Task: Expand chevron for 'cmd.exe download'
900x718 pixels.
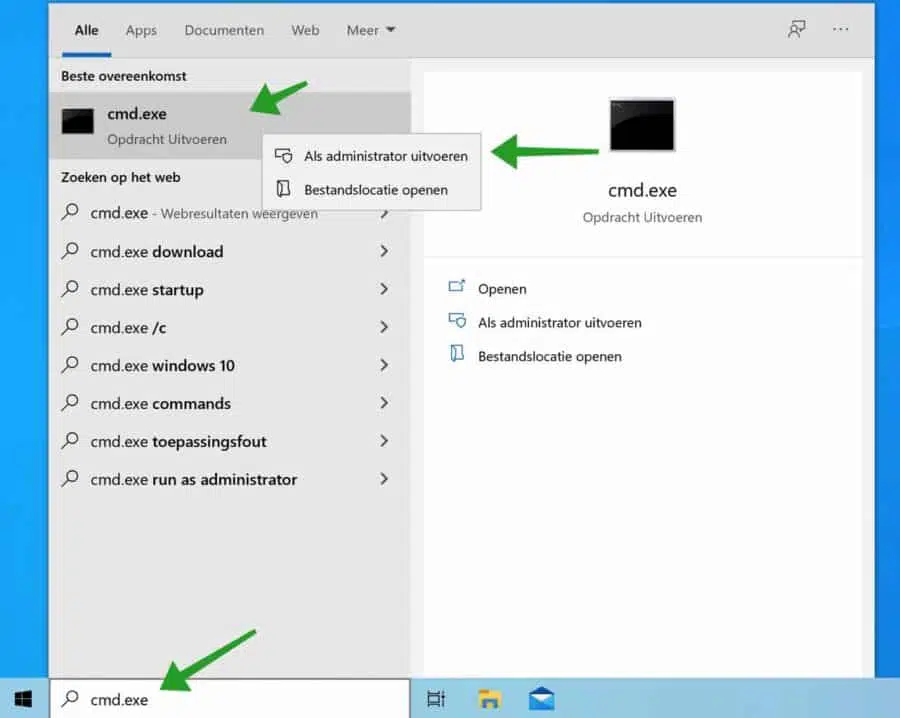Action: click(x=384, y=251)
